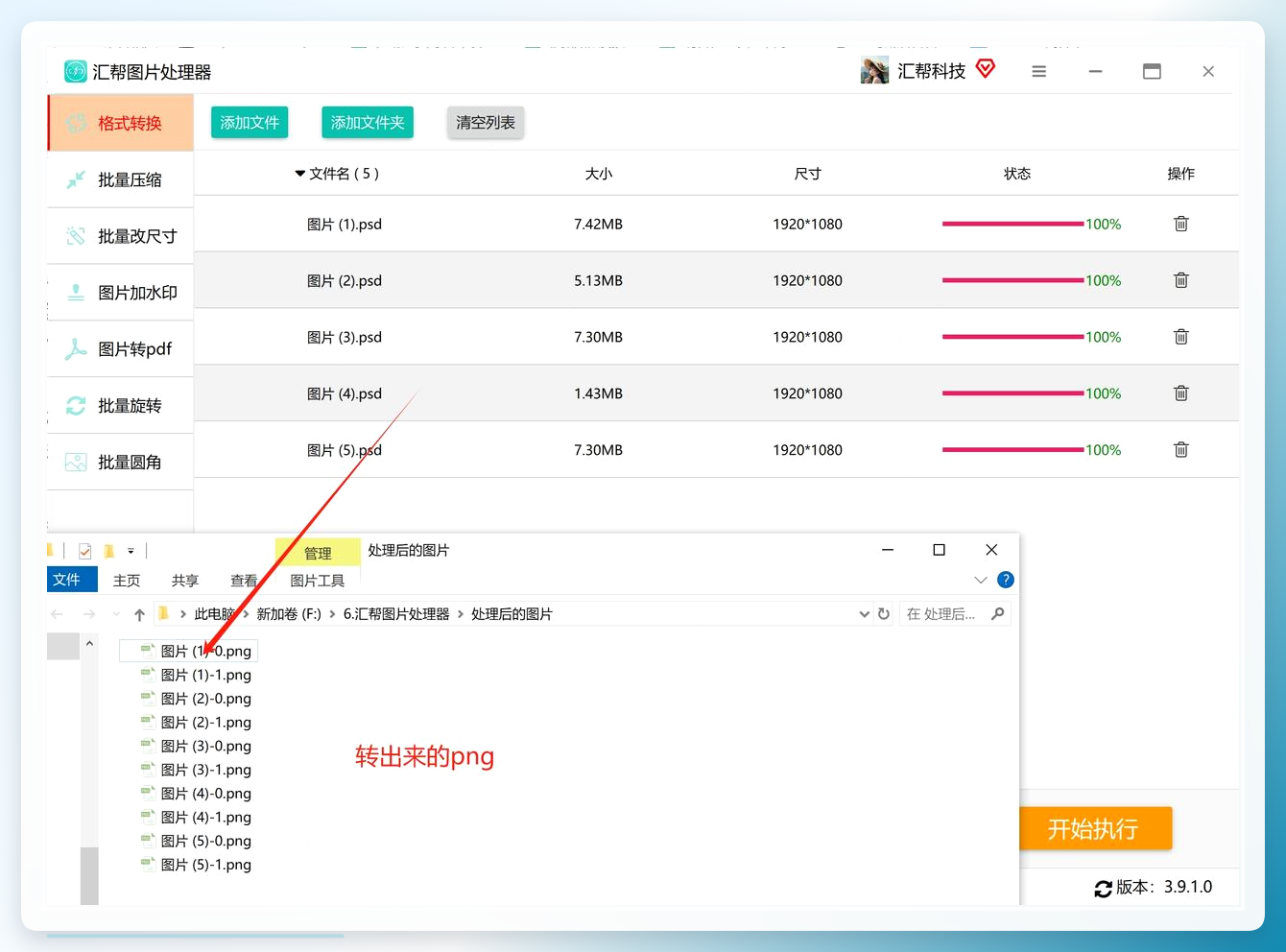Click the red VIP diamond icon
The width and height of the screenshot is (1286, 952).
986,69
